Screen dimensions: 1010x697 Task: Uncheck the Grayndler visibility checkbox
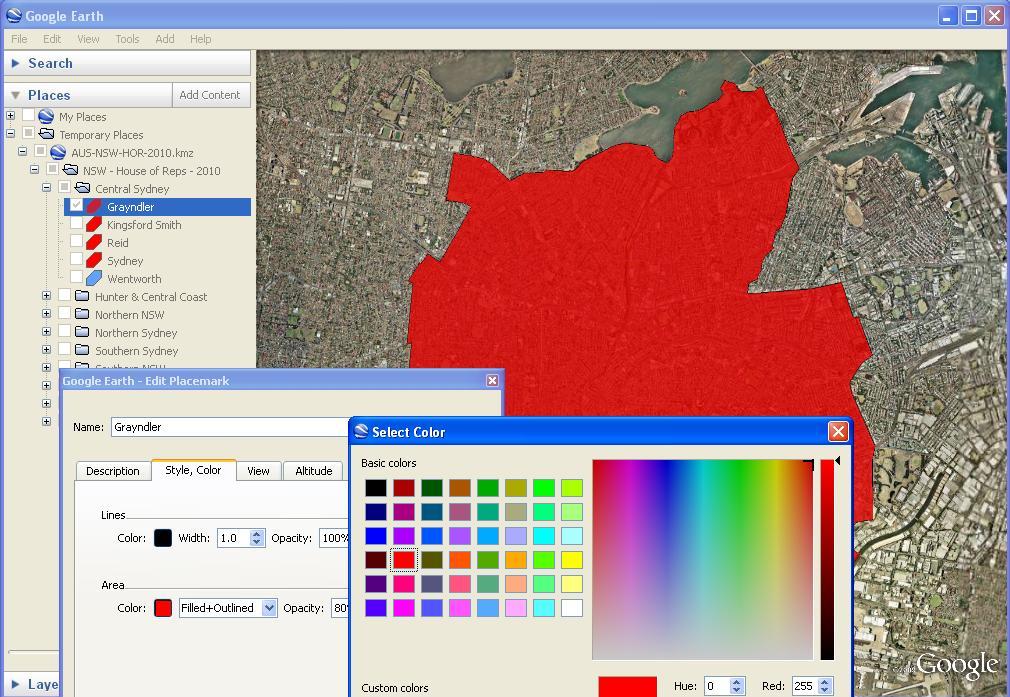pyautogui.click(x=76, y=205)
